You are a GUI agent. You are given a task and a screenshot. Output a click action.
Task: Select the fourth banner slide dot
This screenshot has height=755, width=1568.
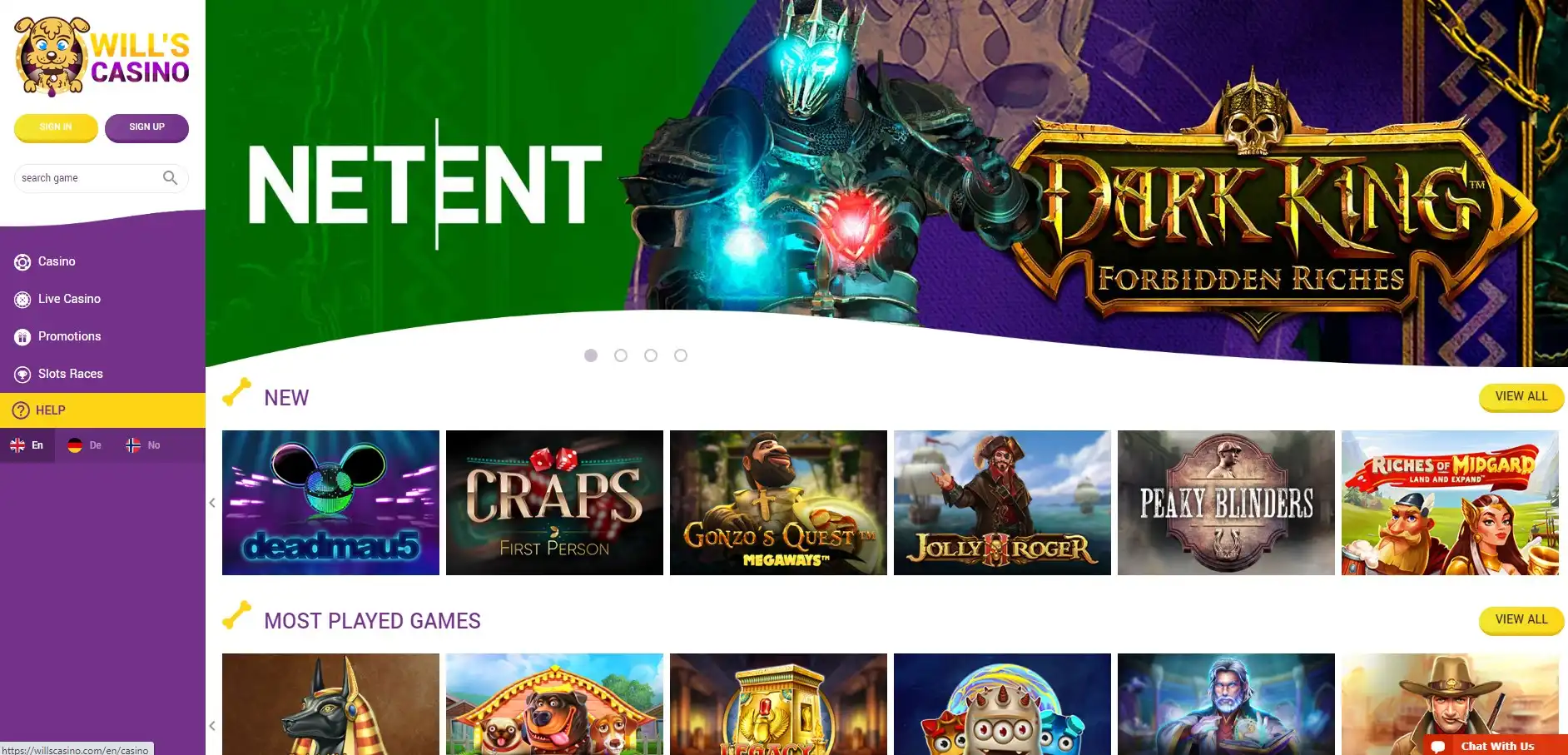pyautogui.click(x=681, y=355)
